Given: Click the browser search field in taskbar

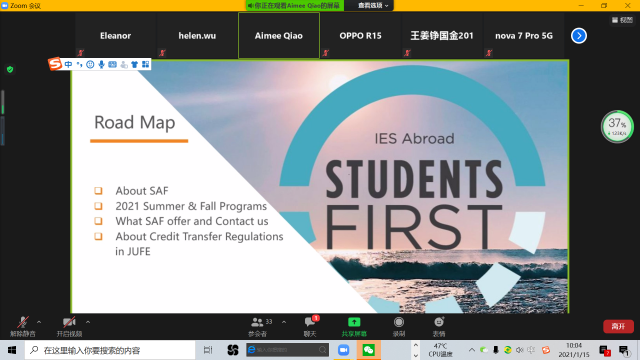Looking at the screenshot, I should (287, 350).
